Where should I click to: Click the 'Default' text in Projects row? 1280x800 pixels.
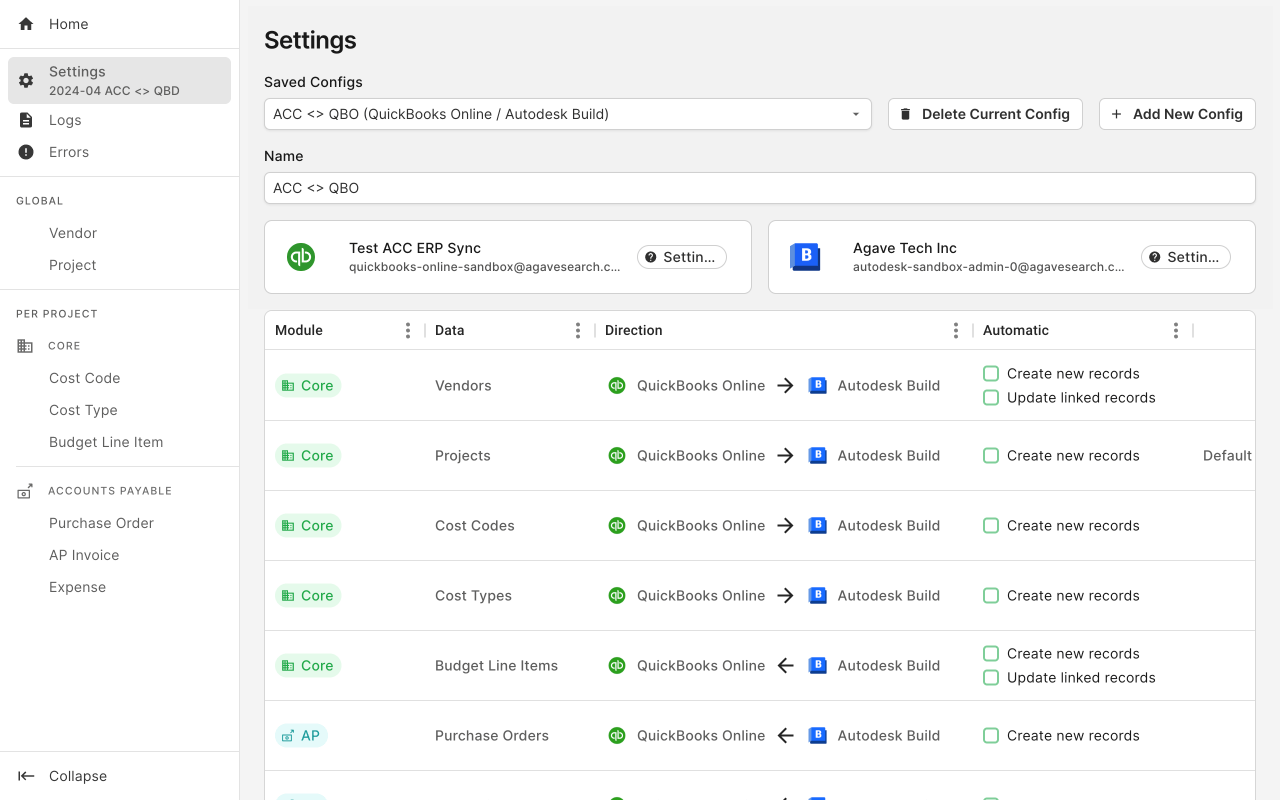(1227, 455)
